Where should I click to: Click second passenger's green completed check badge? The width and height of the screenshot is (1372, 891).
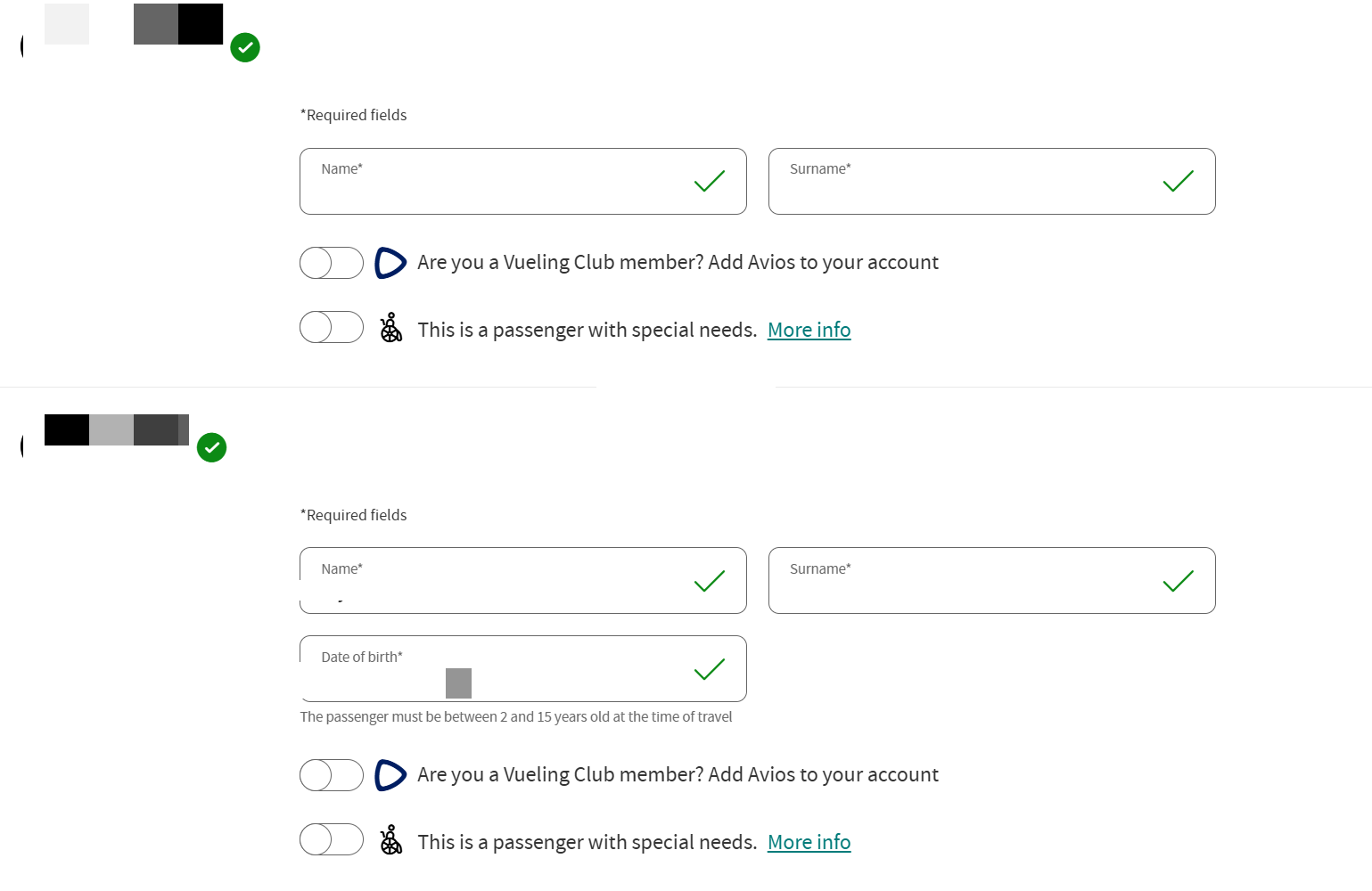coord(211,447)
